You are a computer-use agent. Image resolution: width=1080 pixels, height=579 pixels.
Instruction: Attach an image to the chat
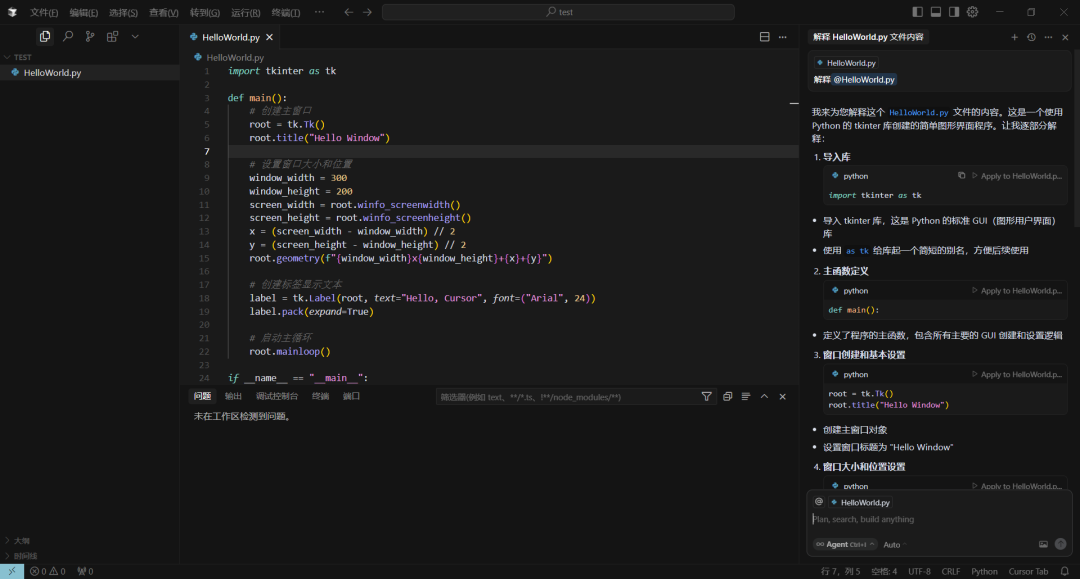pyautogui.click(x=1043, y=545)
